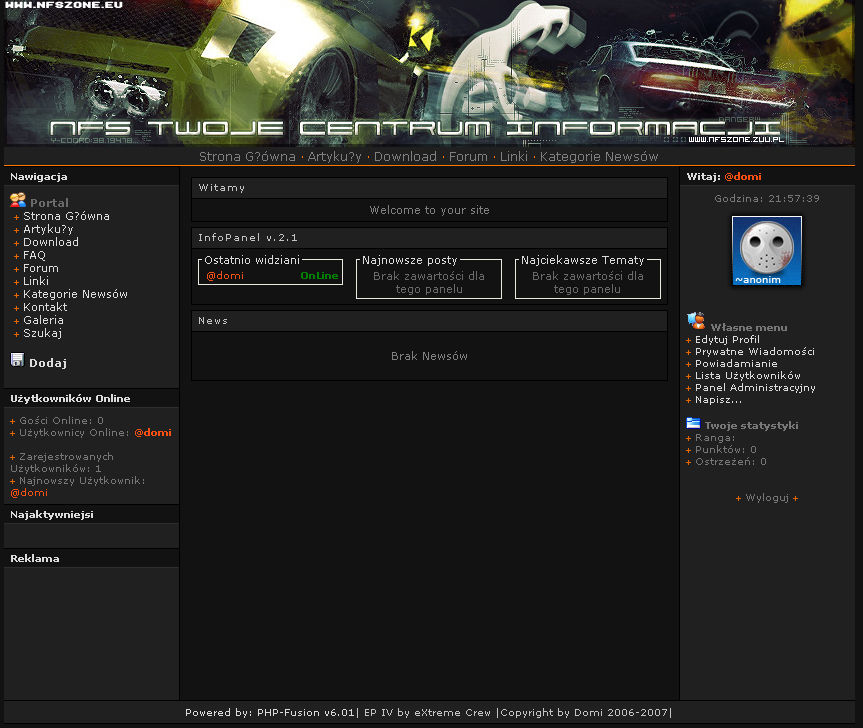Open FAQ in the sidebar navigation
The width and height of the screenshot is (863, 728).
[34, 255]
